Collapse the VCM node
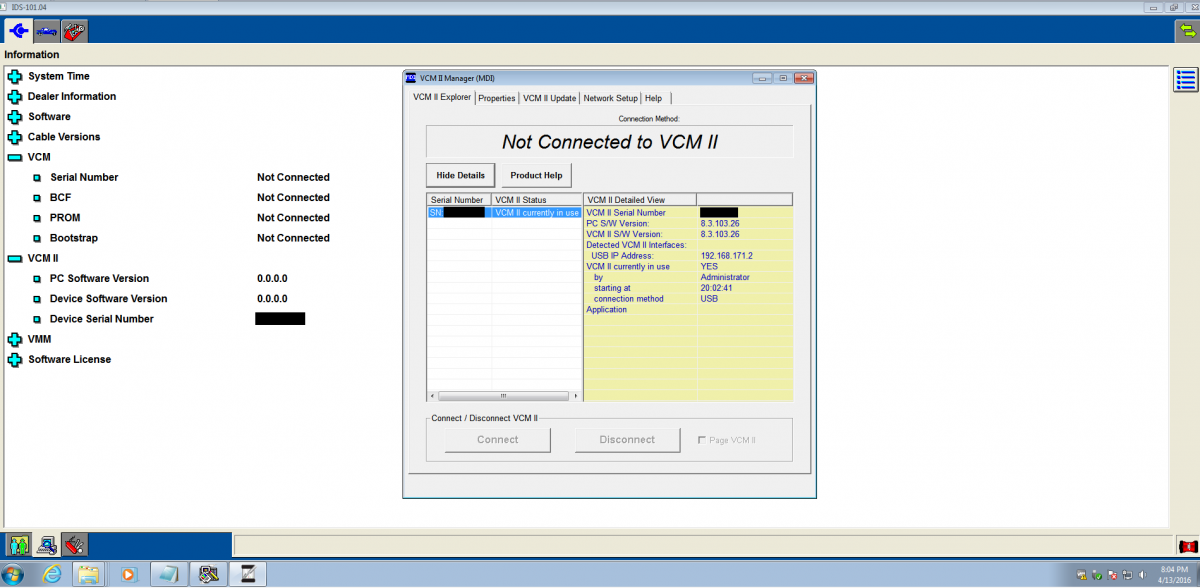Viewport: 1200px width, 588px height. coord(14,158)
